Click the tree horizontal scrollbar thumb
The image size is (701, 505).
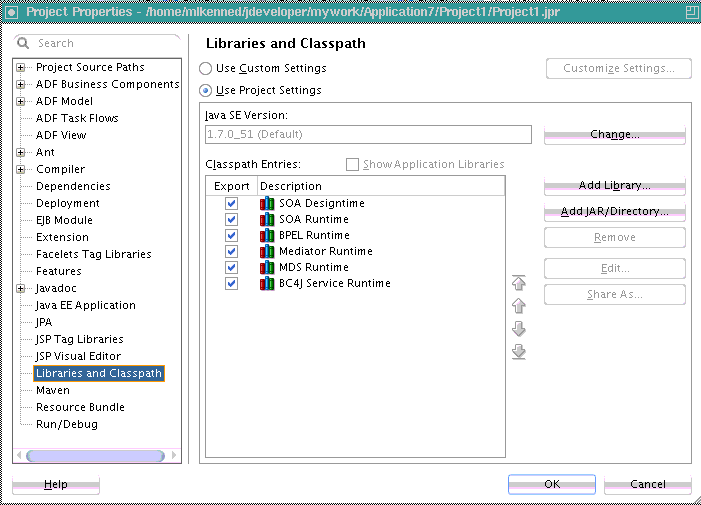click(x=95, y=456)
